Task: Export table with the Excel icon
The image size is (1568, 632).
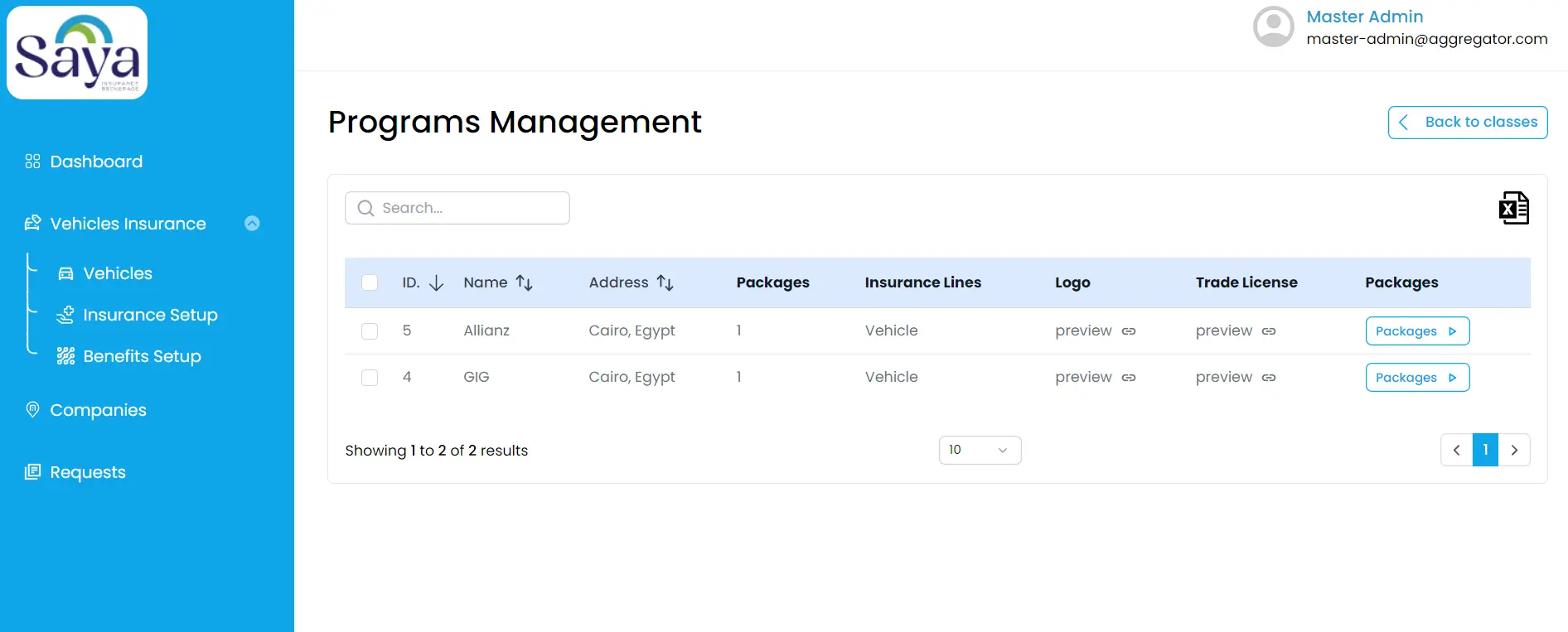Action: pos(1514,208)
